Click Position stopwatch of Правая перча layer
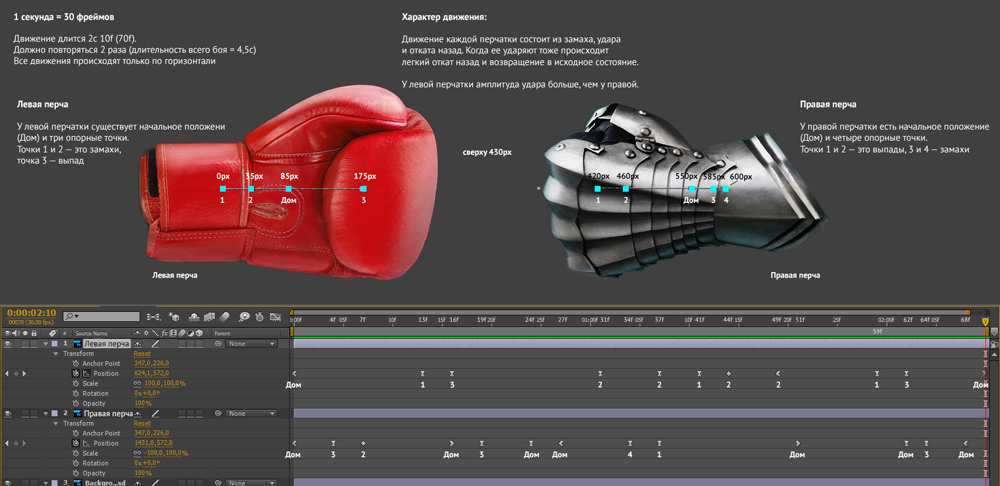1000x486 pixels. 76,443
